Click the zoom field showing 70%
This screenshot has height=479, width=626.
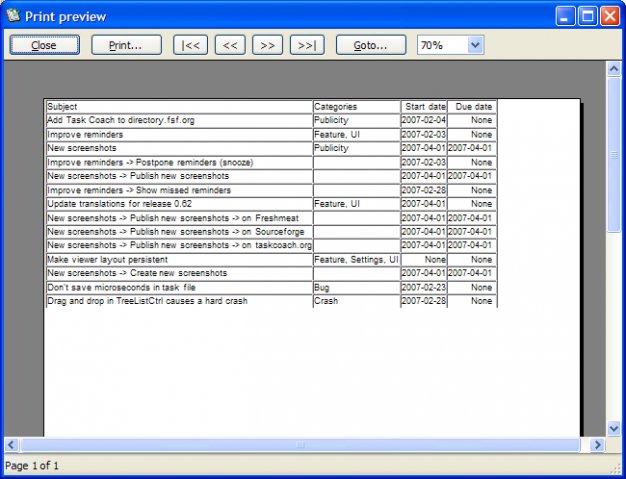tap(442, 45)
